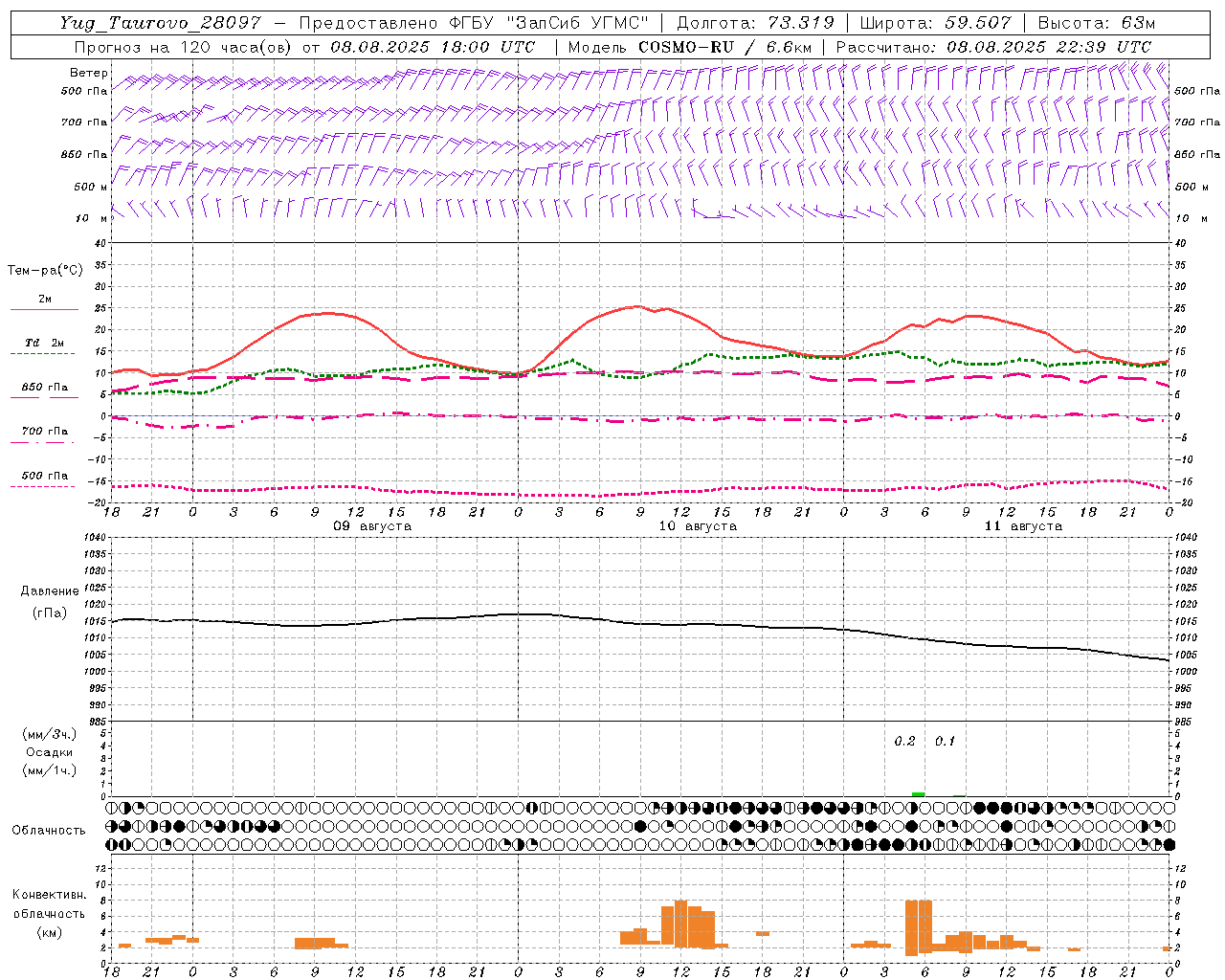Click the 0.1 precipitation value
Viewport: 1225px width, 980px height.
(945, 742)
